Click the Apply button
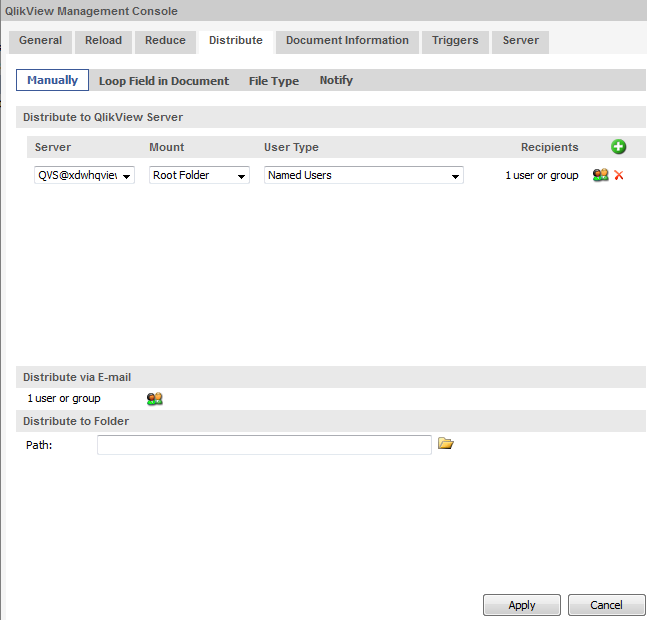Screen dimensions: 647x620 [x=521, y=605]
